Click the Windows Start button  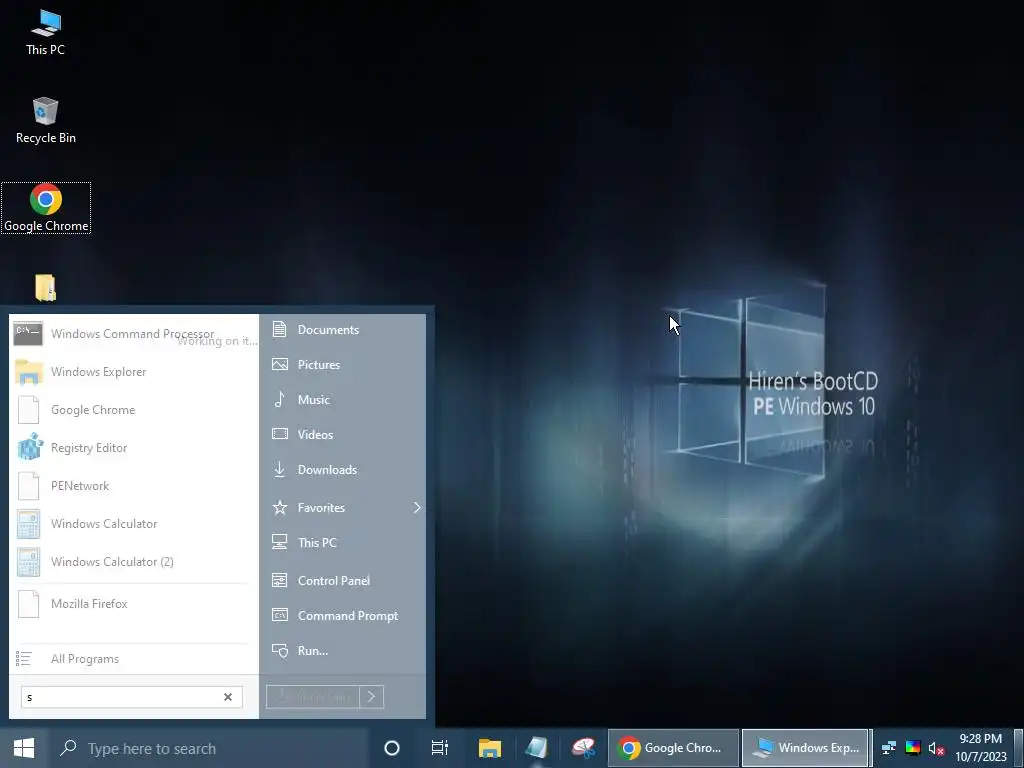[24, 748]
